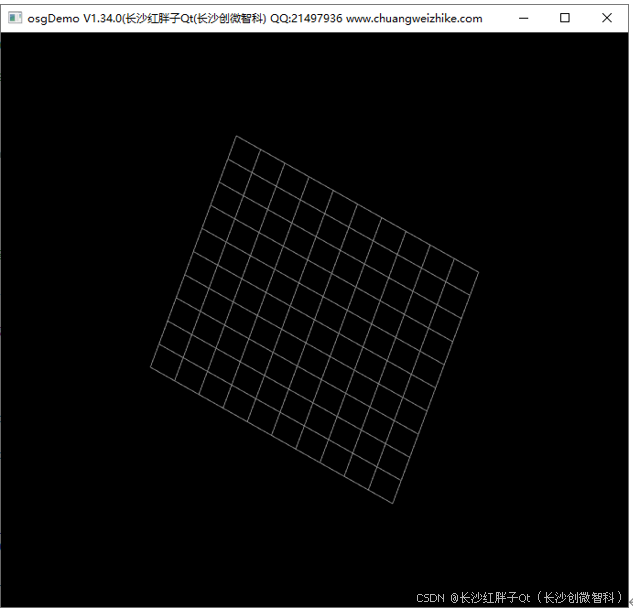This screenshot has width=633, height=610.
Task: Click the rotated wireframe grid in the viewport
Action: click(314, 320)
